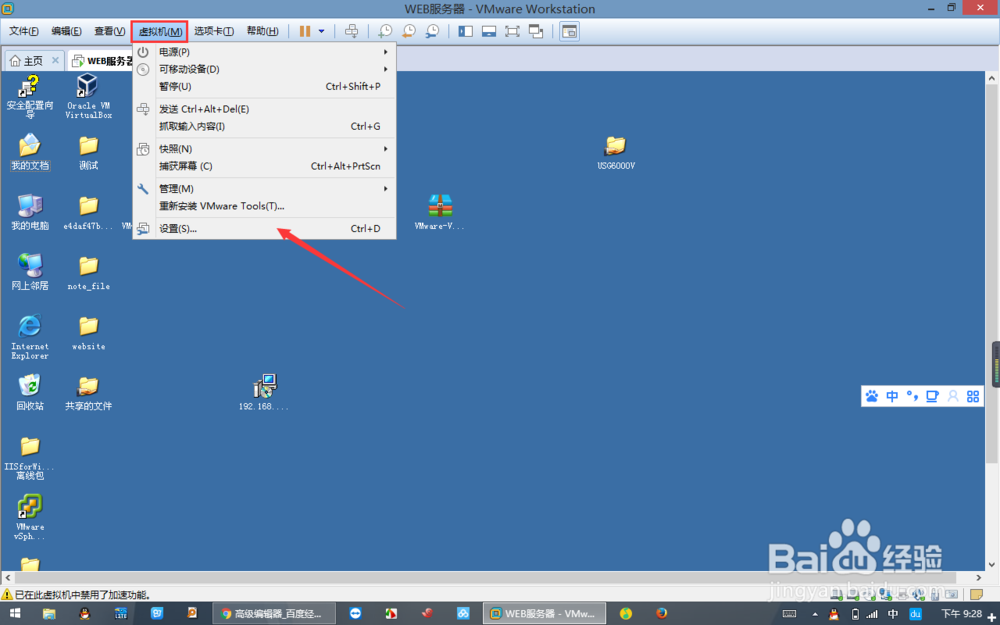
Task: Open the 查看(V) menu
Action: coord(110,31)
